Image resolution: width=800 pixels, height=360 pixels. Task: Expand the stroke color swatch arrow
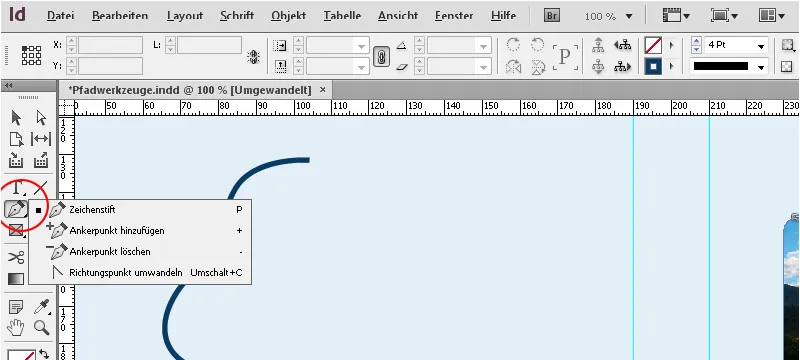click(671, 66)
